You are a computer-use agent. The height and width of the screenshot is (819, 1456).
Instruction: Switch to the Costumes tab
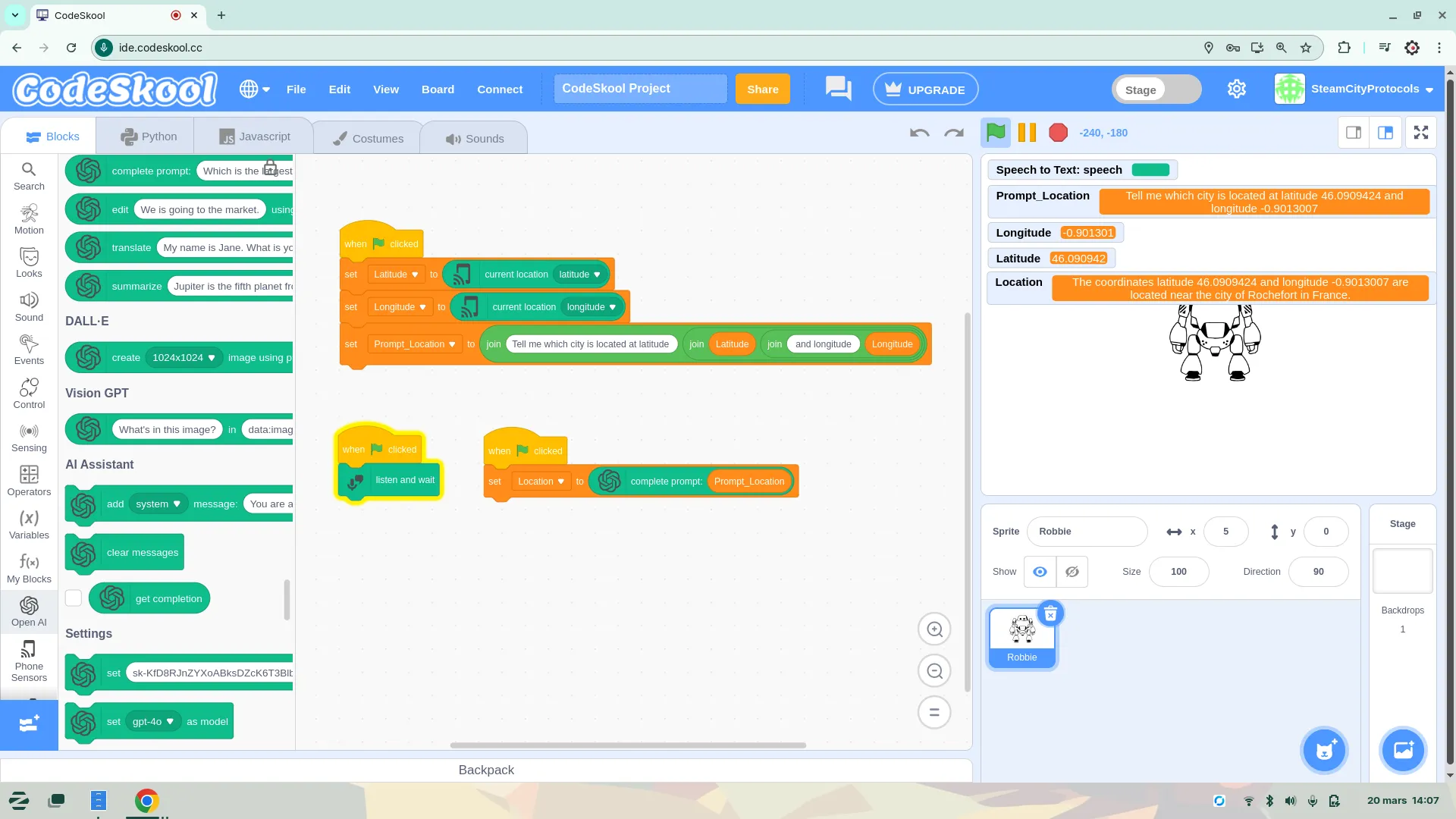(369, 138)
